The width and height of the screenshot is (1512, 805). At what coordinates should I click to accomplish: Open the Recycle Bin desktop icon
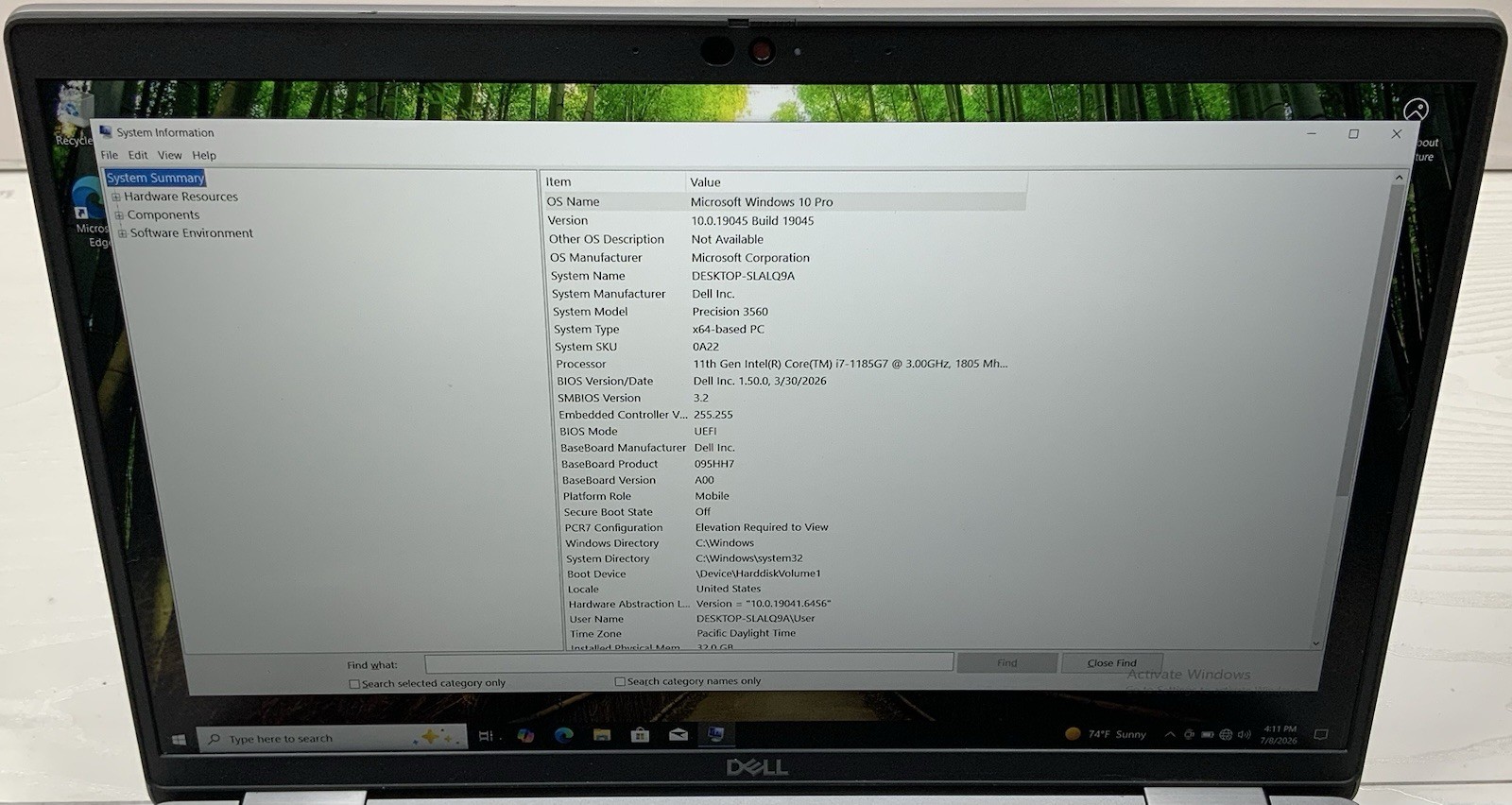(x=74, y=118)
